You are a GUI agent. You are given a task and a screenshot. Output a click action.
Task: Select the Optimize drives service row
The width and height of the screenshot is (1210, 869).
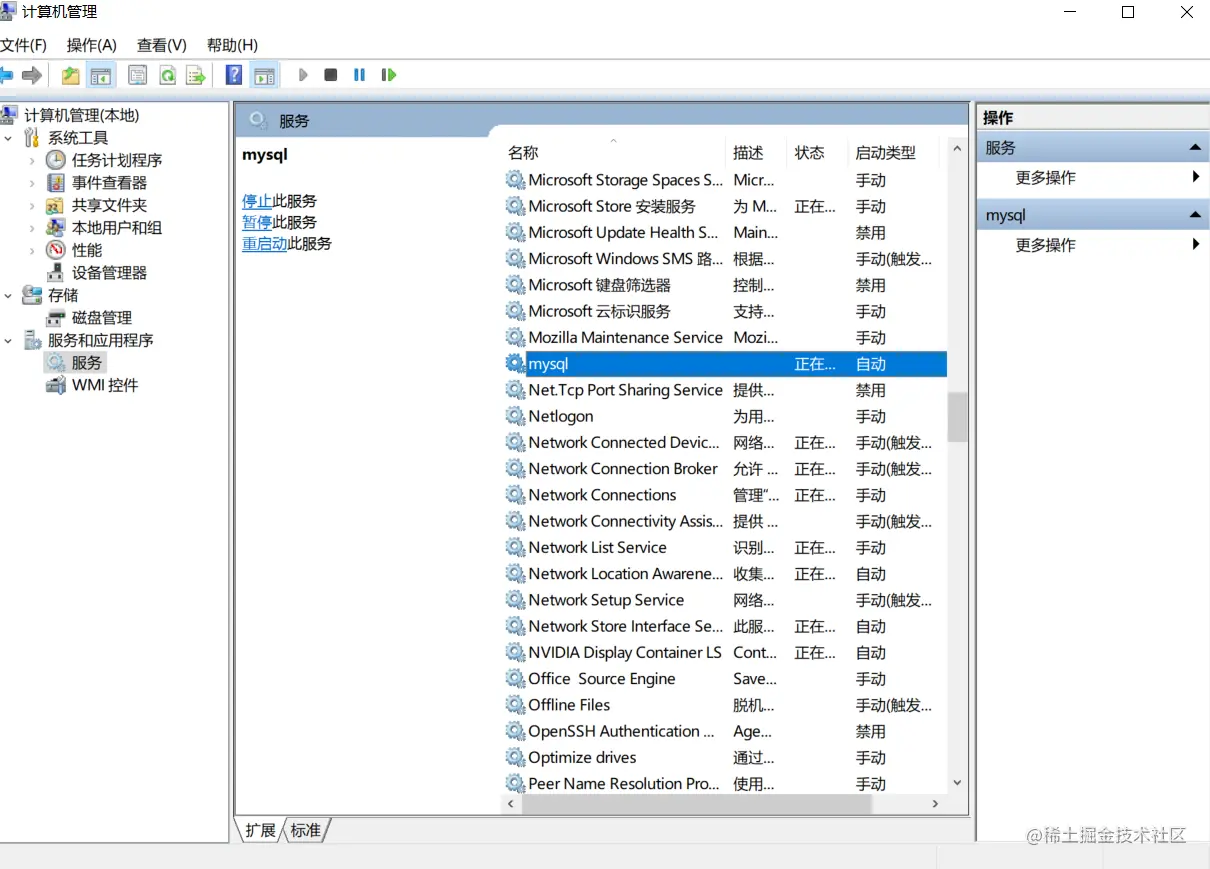pos(724,757)
